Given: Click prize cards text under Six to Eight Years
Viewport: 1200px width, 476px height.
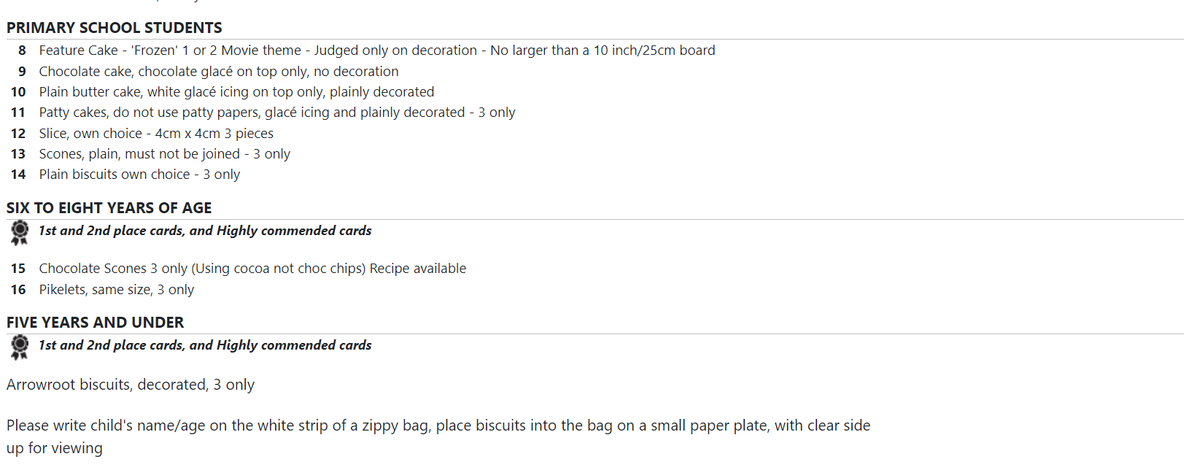Looking at the screenshot, I should (205, 231).
